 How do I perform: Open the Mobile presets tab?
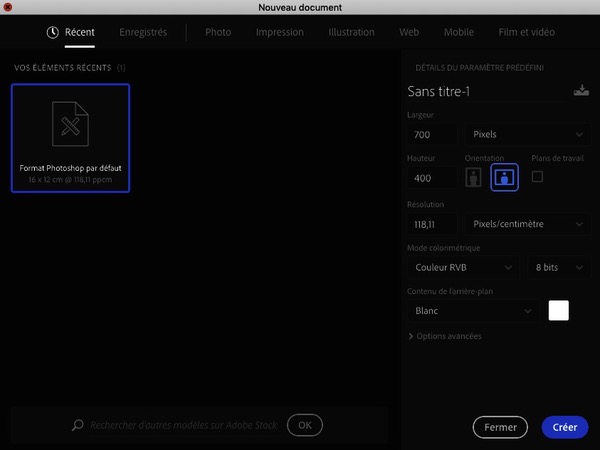click(459, 32)
